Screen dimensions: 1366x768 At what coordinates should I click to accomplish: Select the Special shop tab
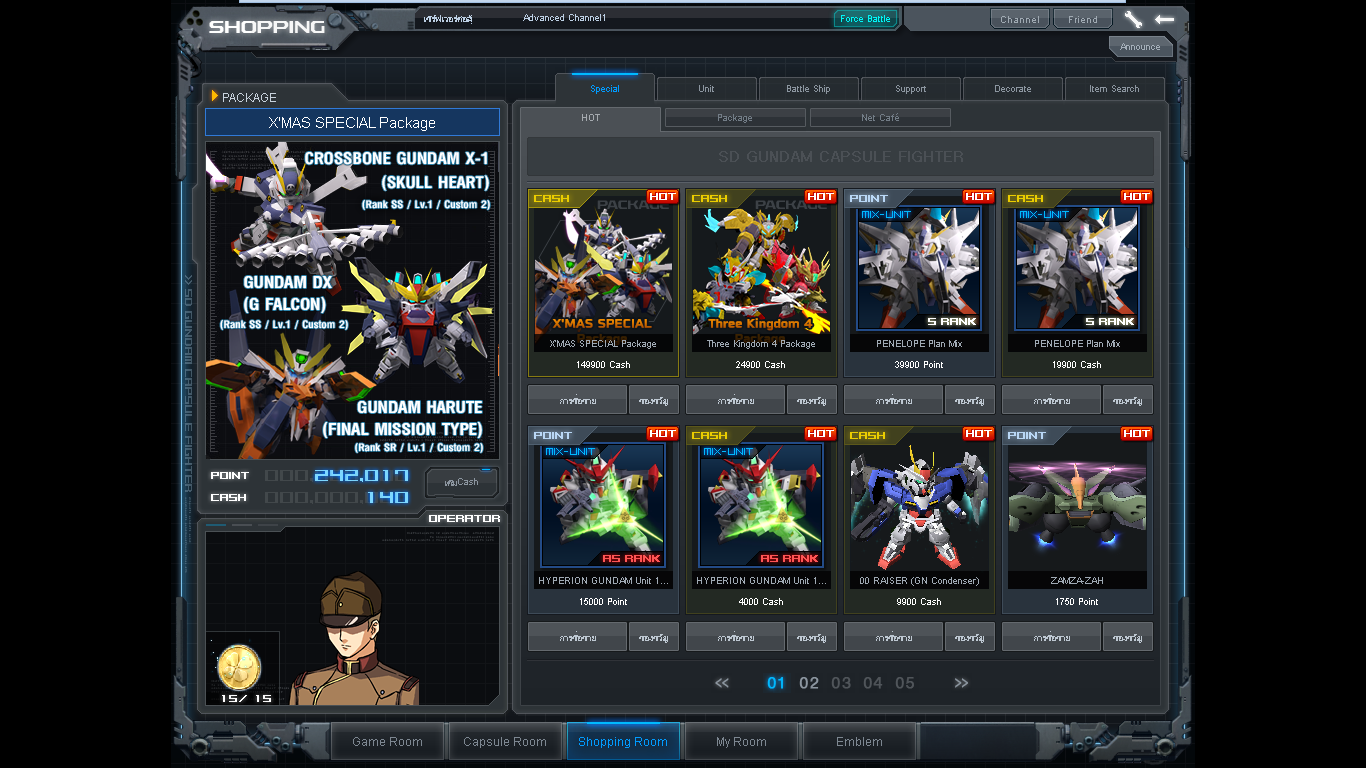605,88
